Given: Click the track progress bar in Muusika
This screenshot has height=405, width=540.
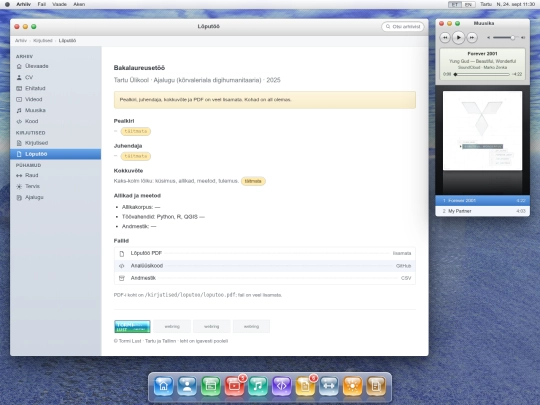Looking at the screenshot, I should (482, 74).
